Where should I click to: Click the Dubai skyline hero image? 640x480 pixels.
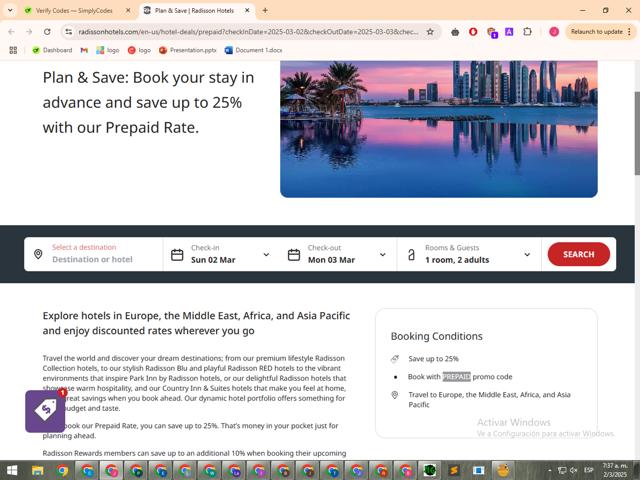[x=439, y=129]
